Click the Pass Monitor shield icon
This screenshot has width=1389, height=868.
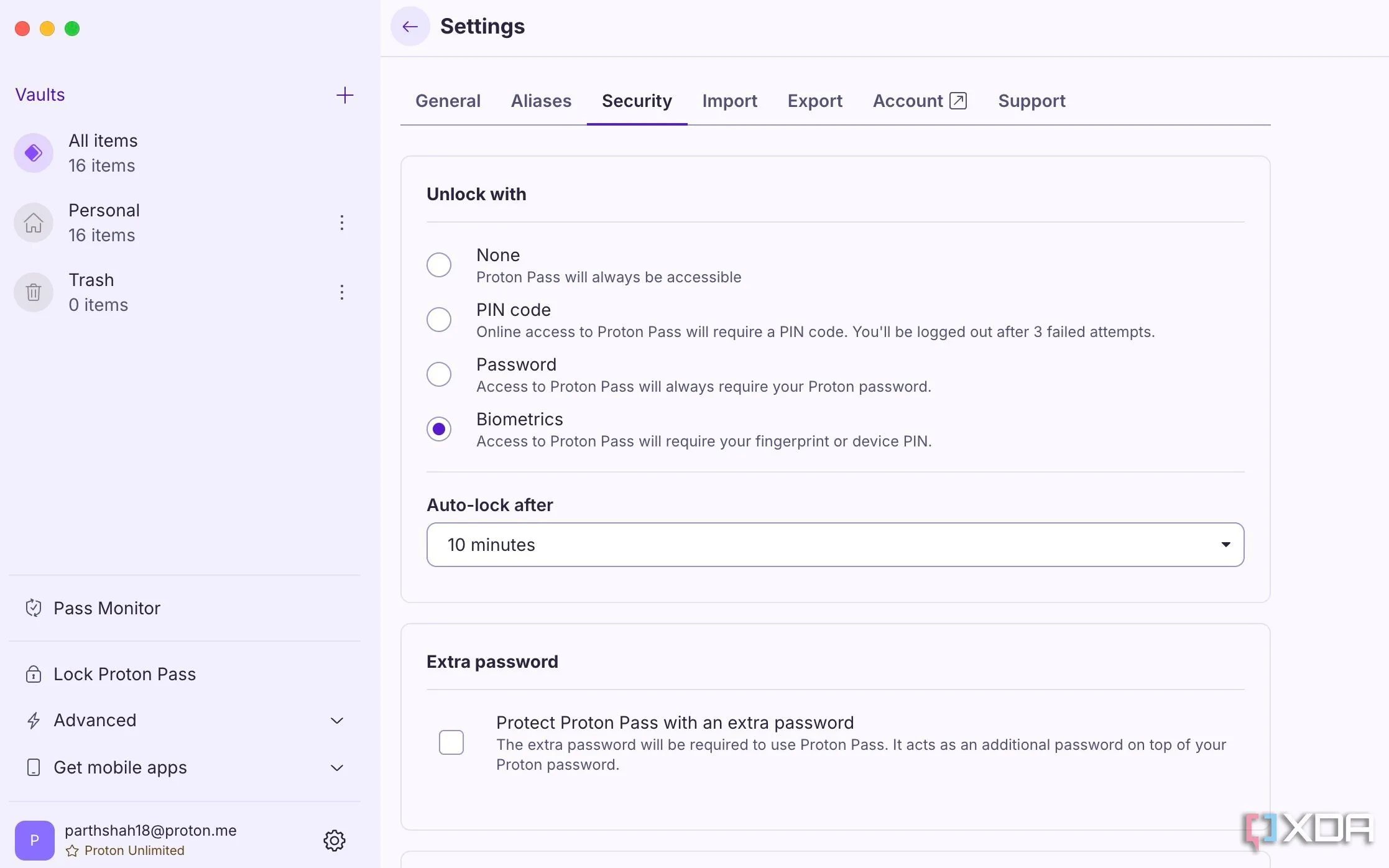[x=34, y=607]
